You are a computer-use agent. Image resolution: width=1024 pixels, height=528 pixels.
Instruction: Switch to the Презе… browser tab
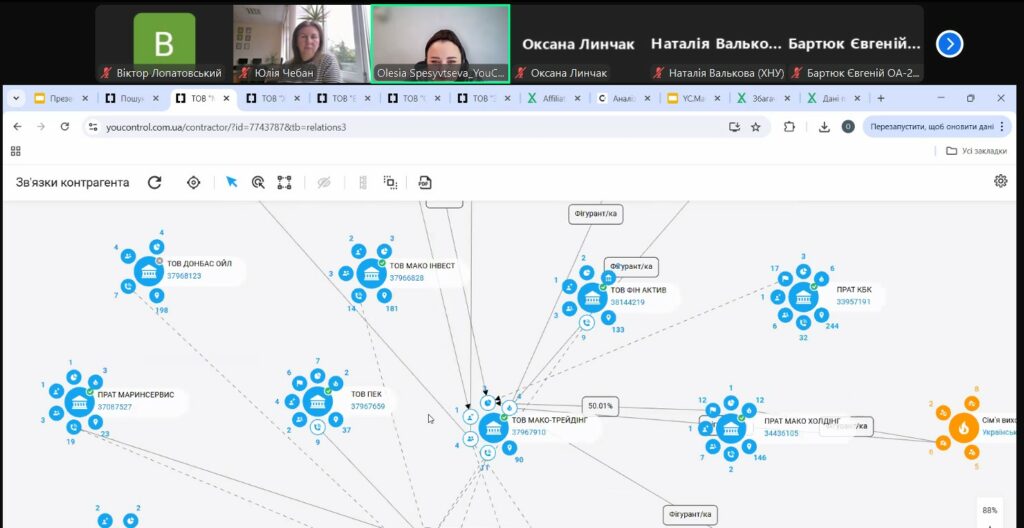60,99
